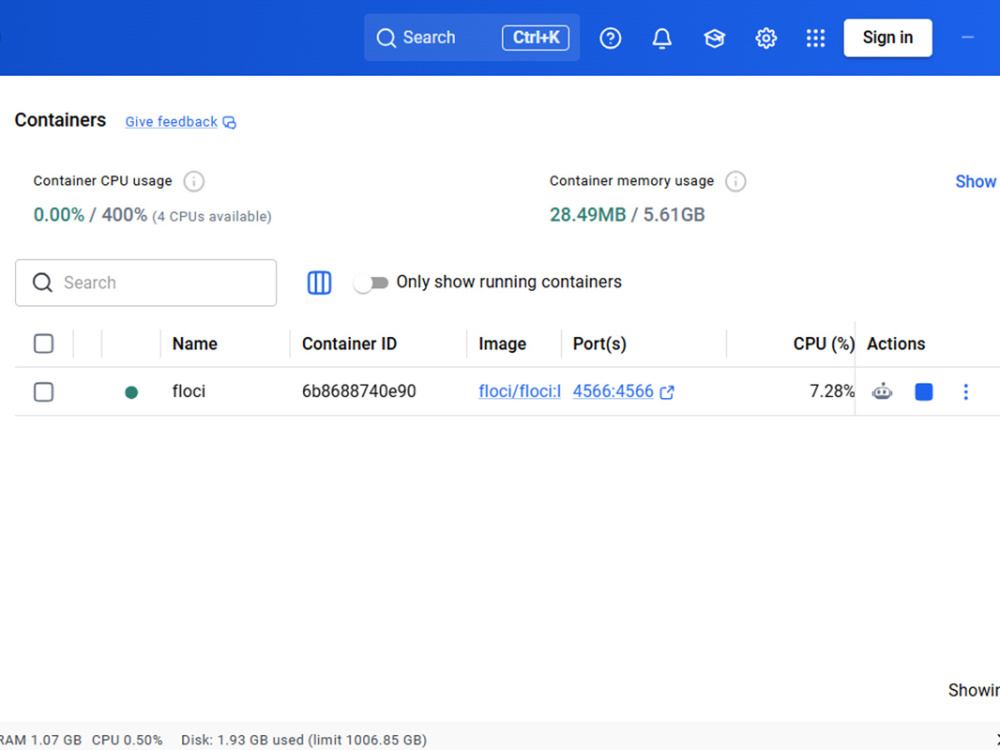Click the Container CPU usage info icon
Screen dimensions: 1000x750
[x=194, y=181]
